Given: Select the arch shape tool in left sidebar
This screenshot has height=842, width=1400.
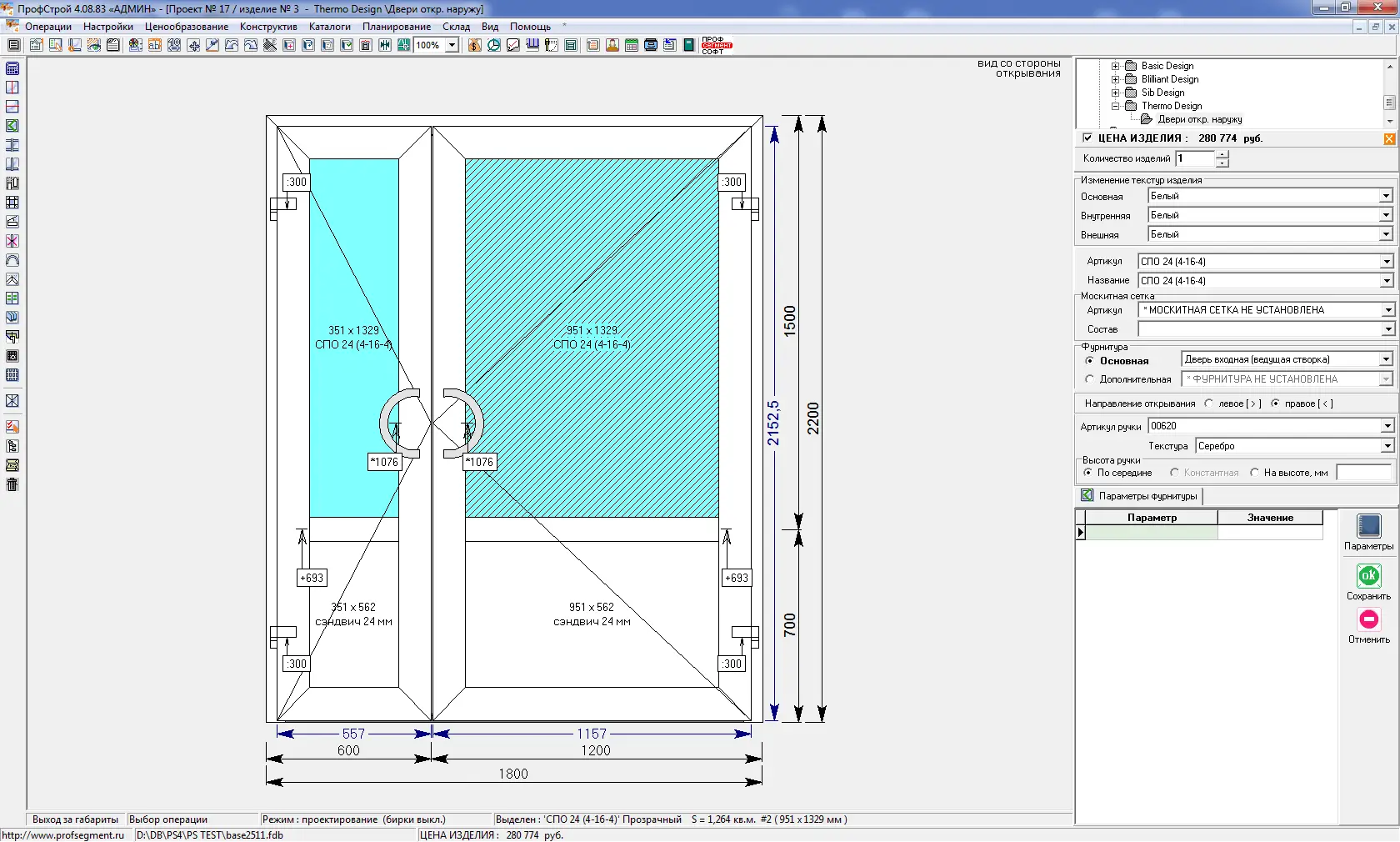Looking at the screenshot, I should coord(12,260).
